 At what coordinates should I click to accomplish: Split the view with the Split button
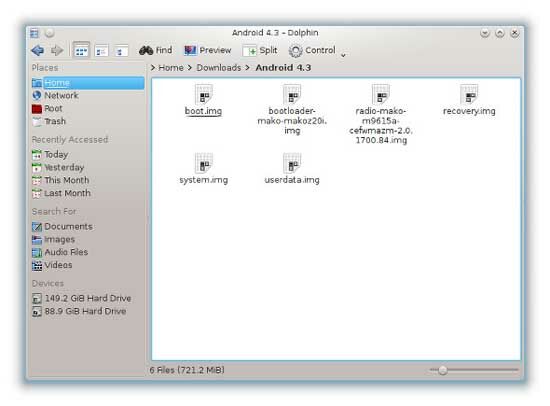coord(260,51)
